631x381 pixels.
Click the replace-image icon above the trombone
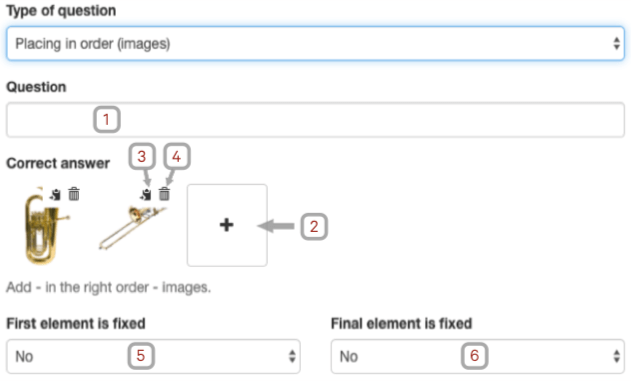pyautogui.click(x=146, y=195)
